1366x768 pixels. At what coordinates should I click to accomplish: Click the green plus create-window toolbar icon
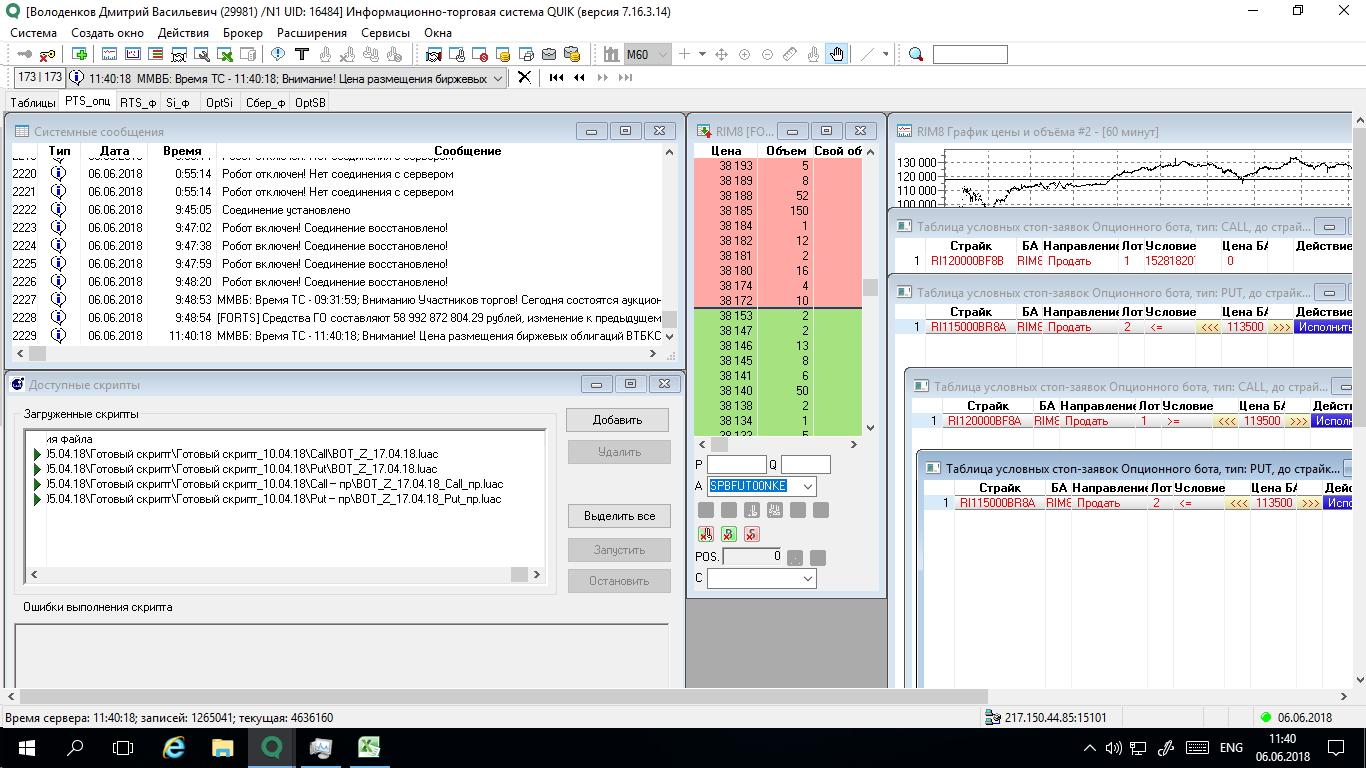coord(80,54)
